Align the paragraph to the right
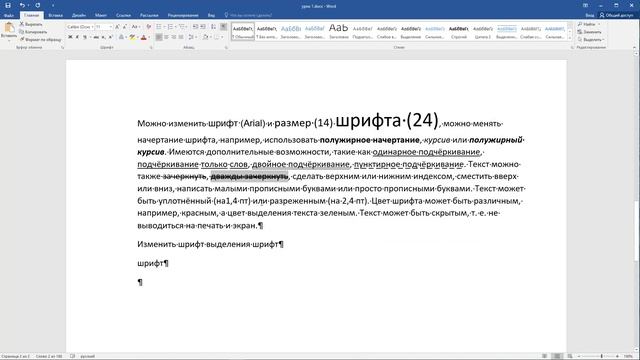The width and height of the screenshot is (640, 360). click(173, 37)
